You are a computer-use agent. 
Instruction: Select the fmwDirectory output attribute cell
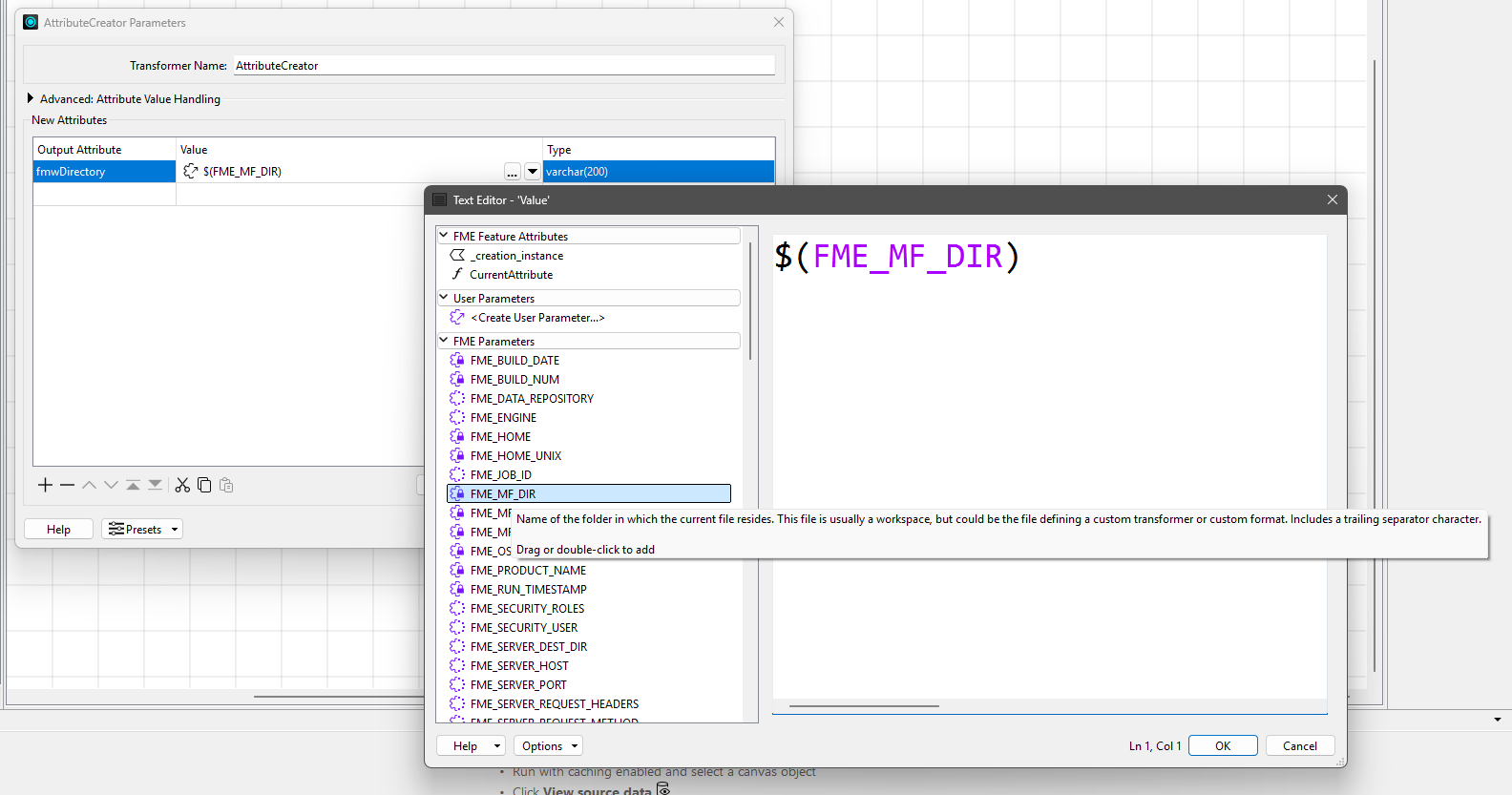pos(104,172)
